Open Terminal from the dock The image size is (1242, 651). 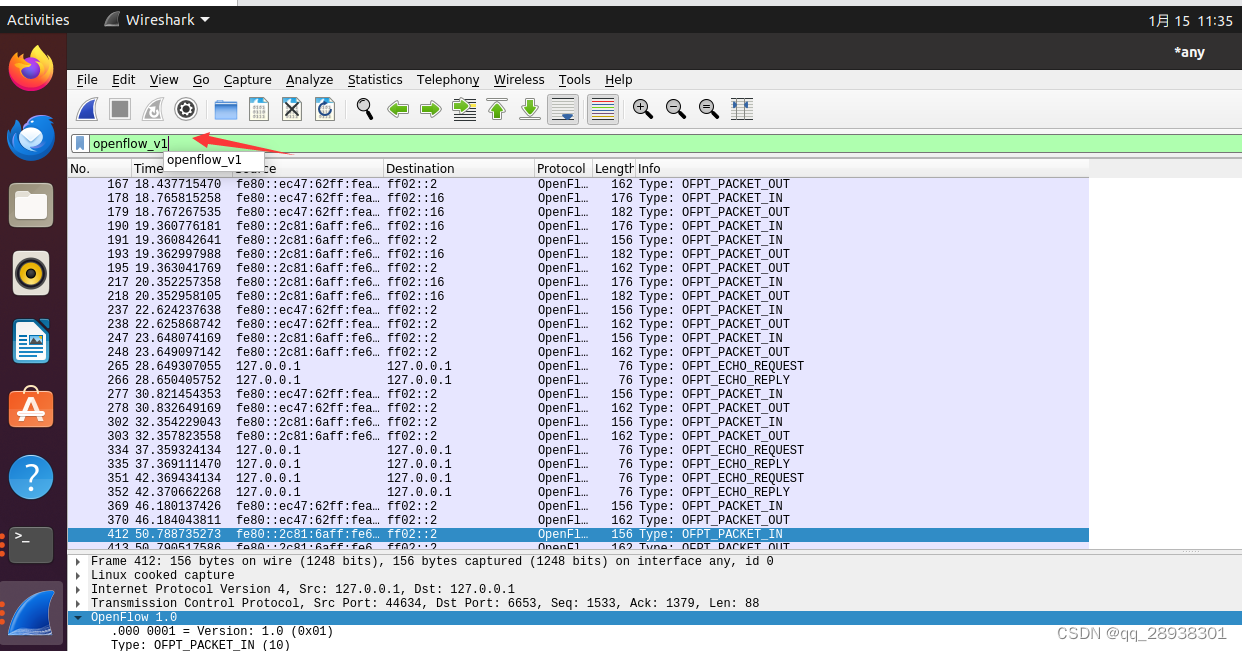pos(31,544)
